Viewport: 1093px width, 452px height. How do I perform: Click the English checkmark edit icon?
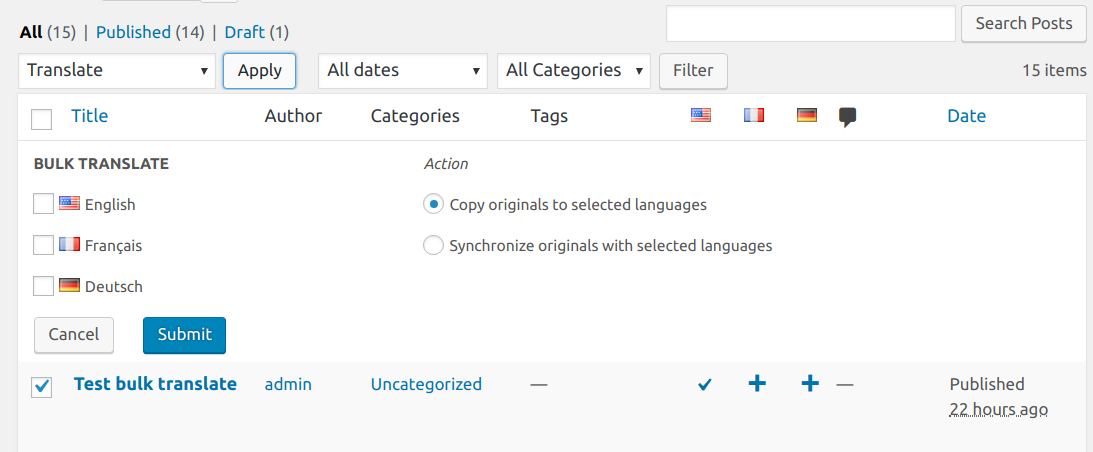(705, 384)
